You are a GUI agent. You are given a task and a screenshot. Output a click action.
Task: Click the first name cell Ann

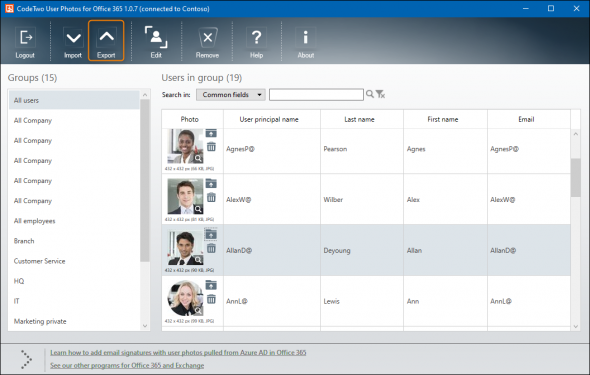[x=445, y=301]
